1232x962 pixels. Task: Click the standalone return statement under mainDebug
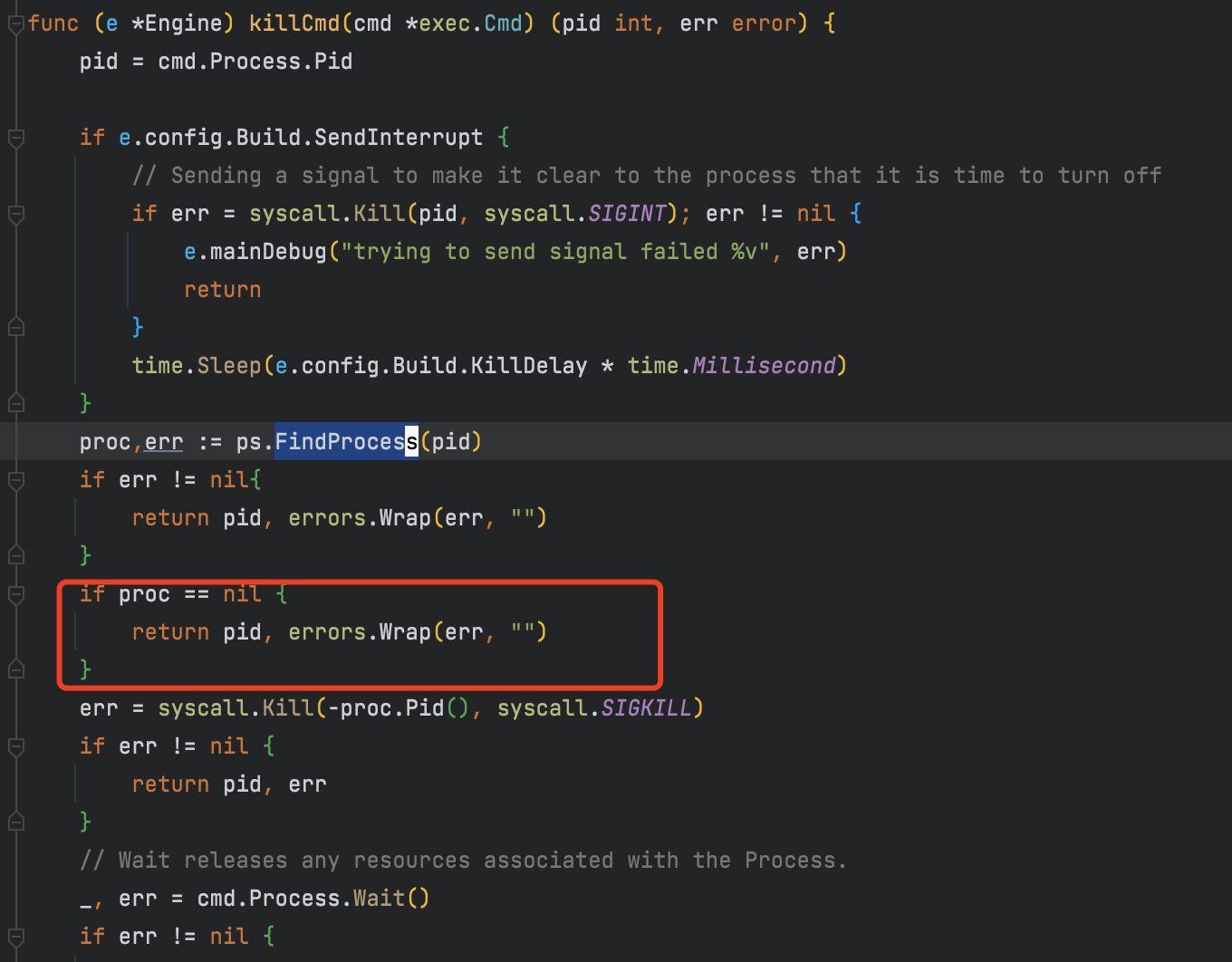[x=223, y=290]
